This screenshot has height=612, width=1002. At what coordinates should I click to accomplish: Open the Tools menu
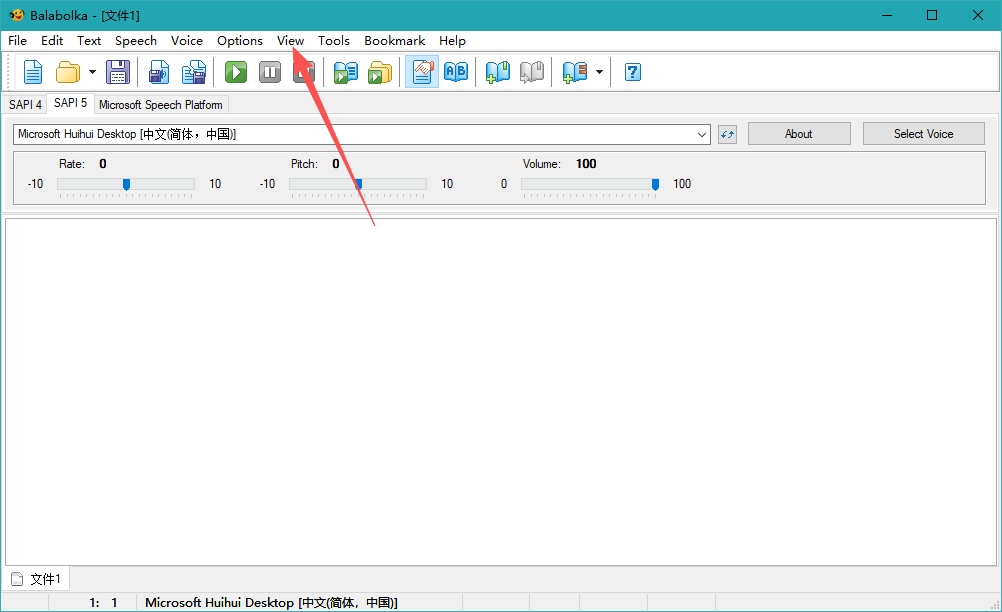pos(334,41)
